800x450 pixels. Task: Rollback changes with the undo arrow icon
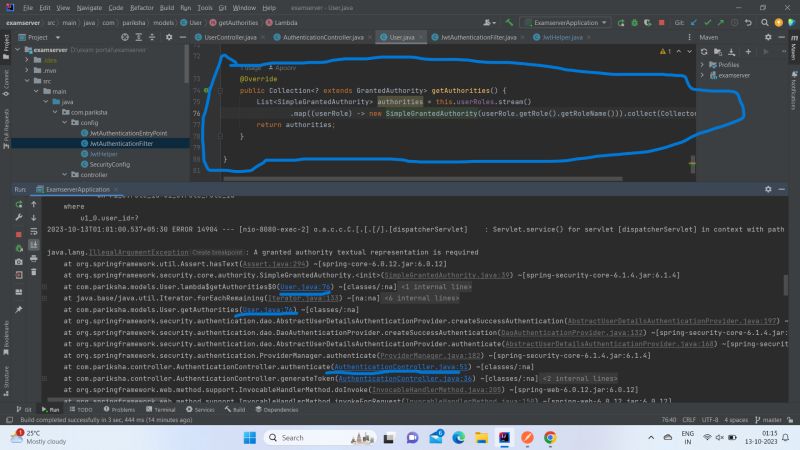[x=748, y=22]
